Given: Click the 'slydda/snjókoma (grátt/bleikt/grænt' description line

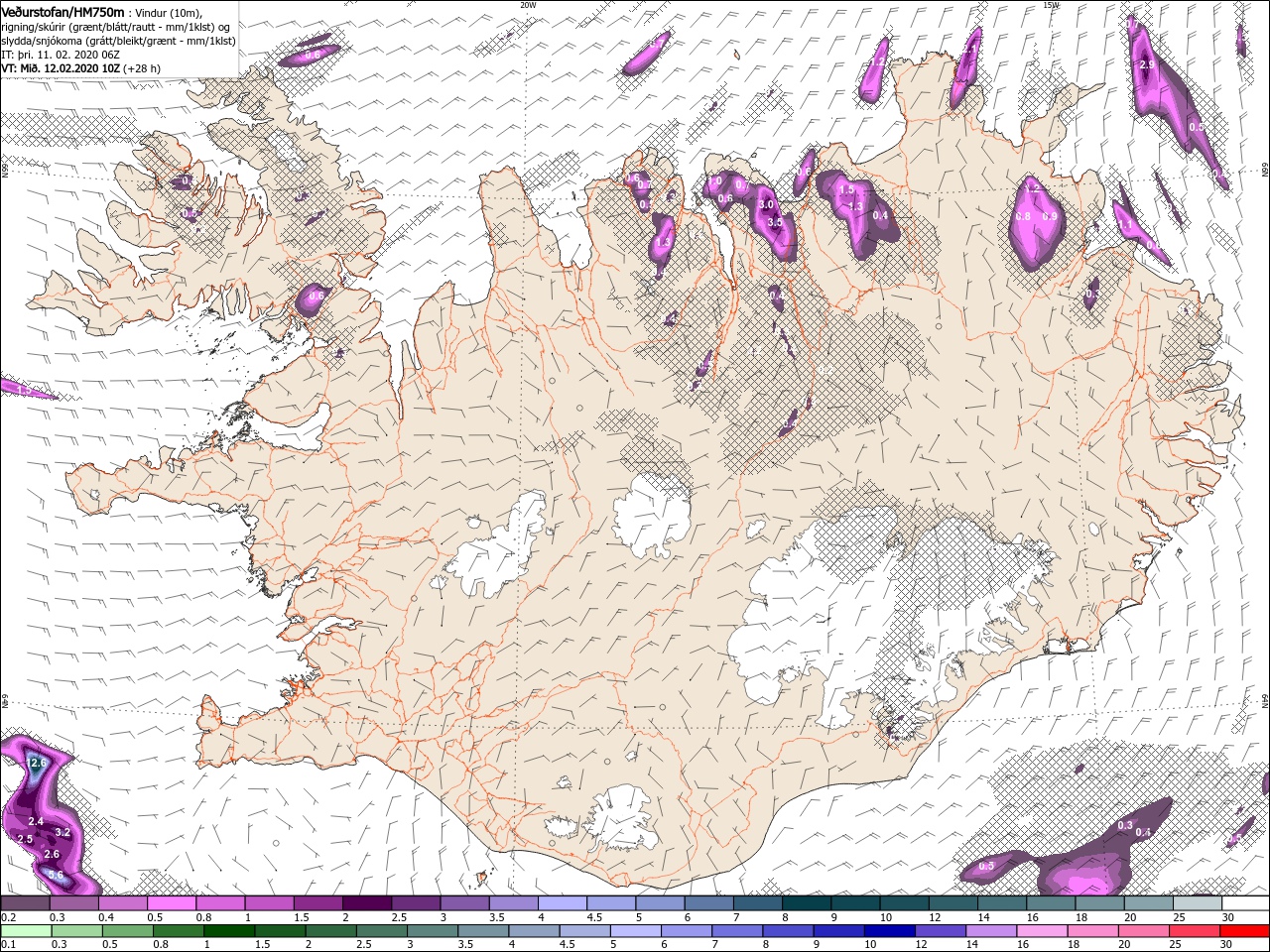Looking at the screenshot, I should coord(118,41).
